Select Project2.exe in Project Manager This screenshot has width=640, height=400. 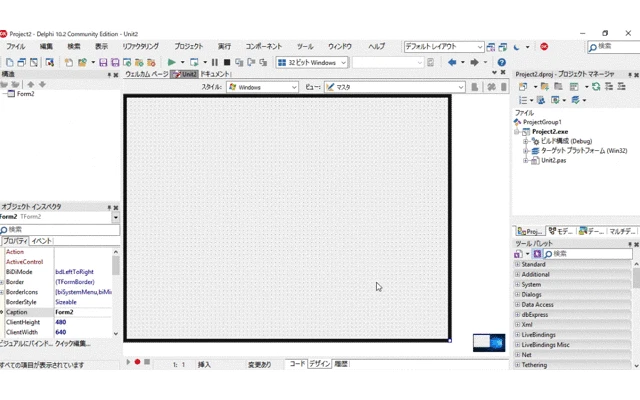coord(550,132)
